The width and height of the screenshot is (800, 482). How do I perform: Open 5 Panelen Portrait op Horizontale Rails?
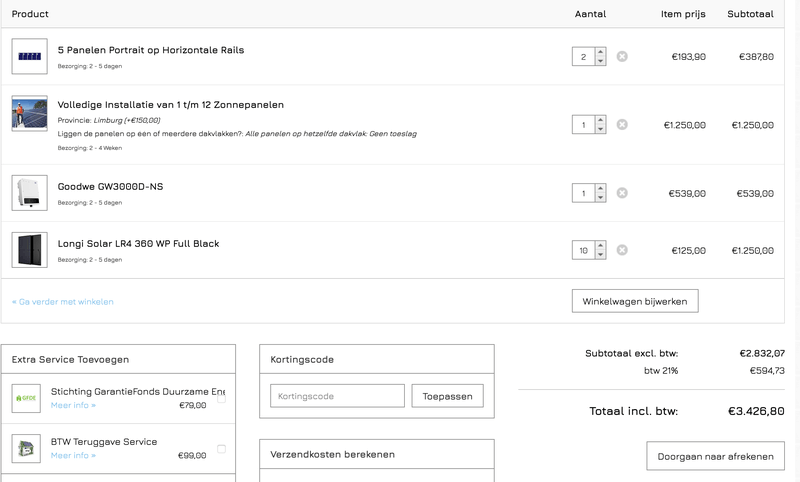tap(151, 50)
